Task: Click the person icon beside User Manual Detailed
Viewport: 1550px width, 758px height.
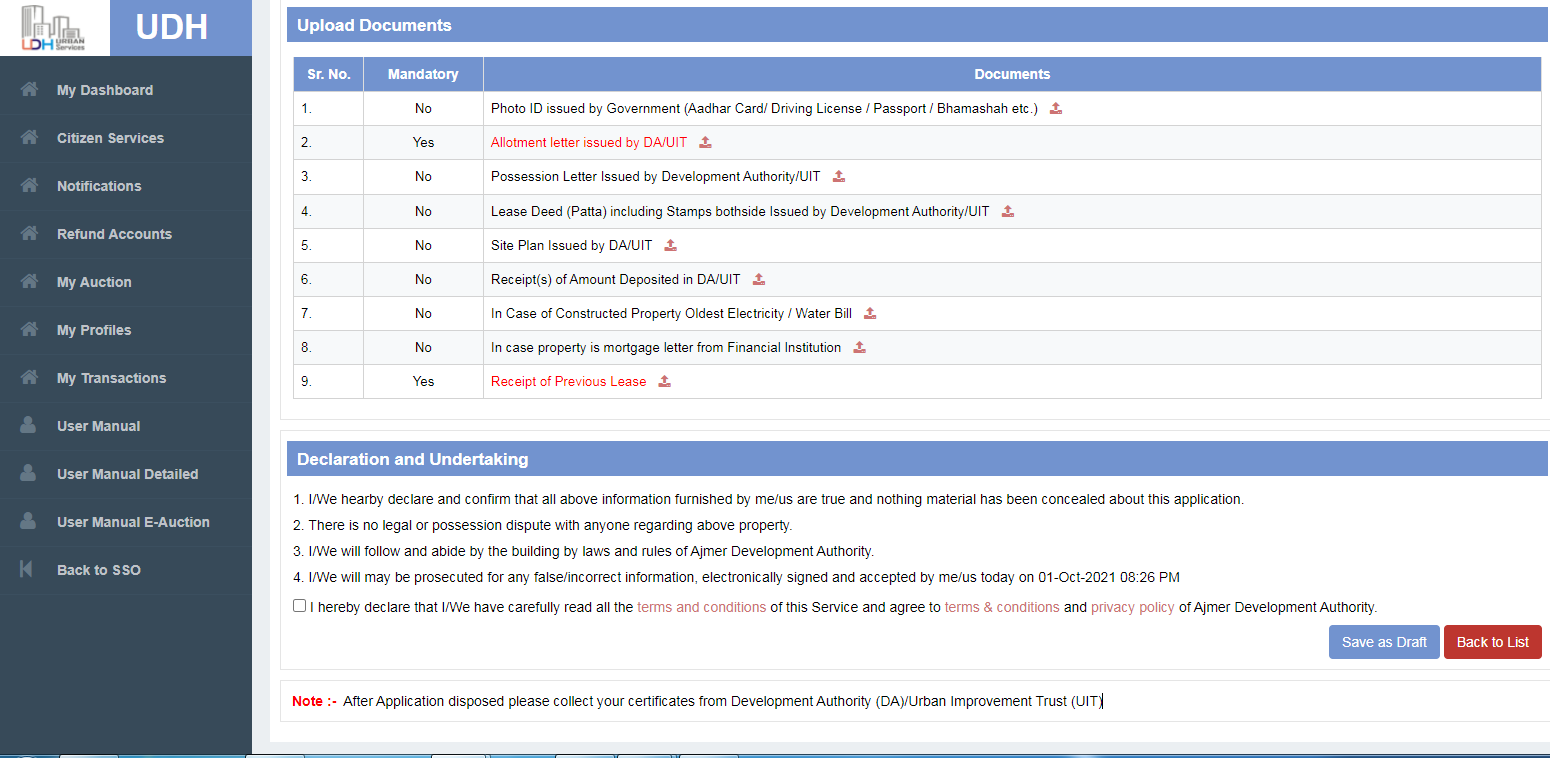Action: 28,473
